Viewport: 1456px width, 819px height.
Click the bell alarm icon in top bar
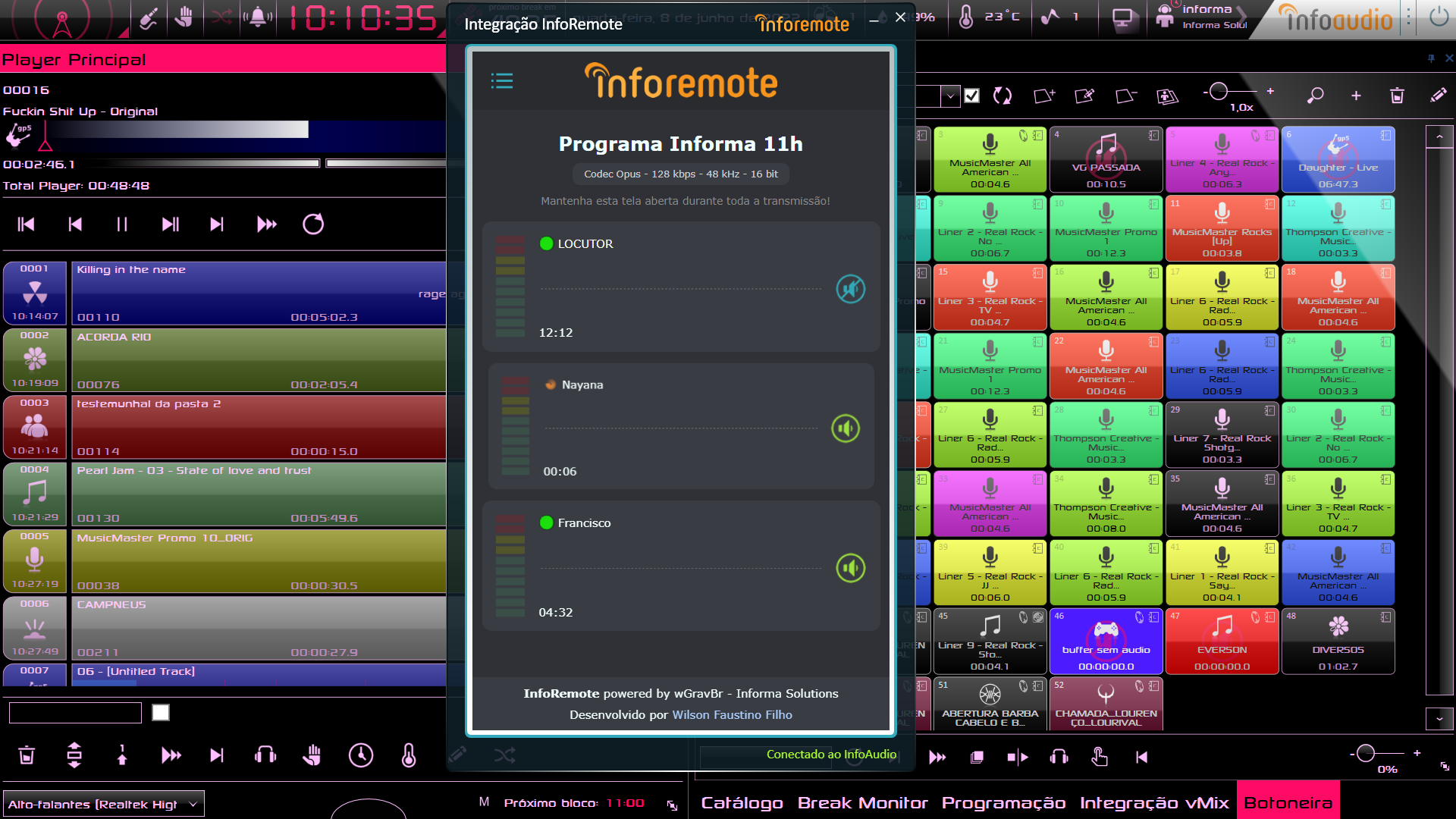(258, 17)
